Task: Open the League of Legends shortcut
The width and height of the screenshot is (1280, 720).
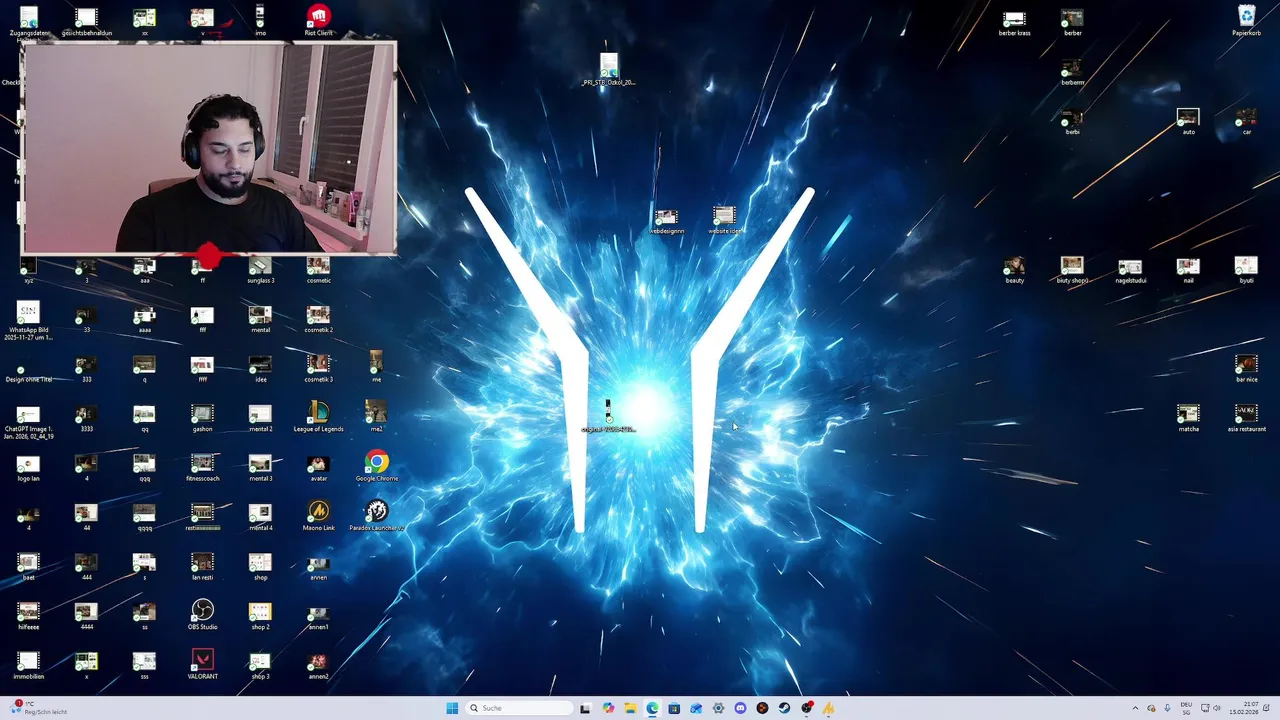Action: [x=318, y=417]
